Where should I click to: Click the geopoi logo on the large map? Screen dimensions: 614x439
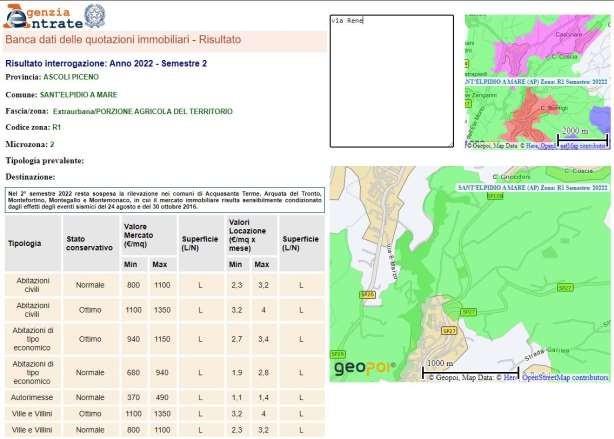pyautogui.click(x=365, y=368)
